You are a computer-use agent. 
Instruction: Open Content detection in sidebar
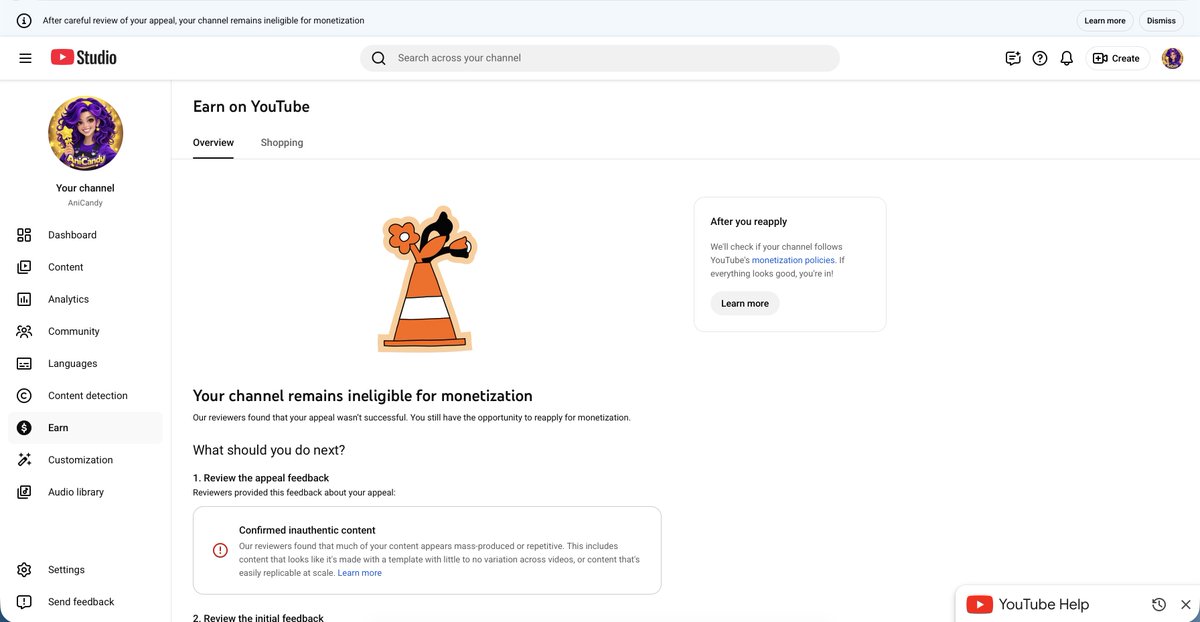85,395
